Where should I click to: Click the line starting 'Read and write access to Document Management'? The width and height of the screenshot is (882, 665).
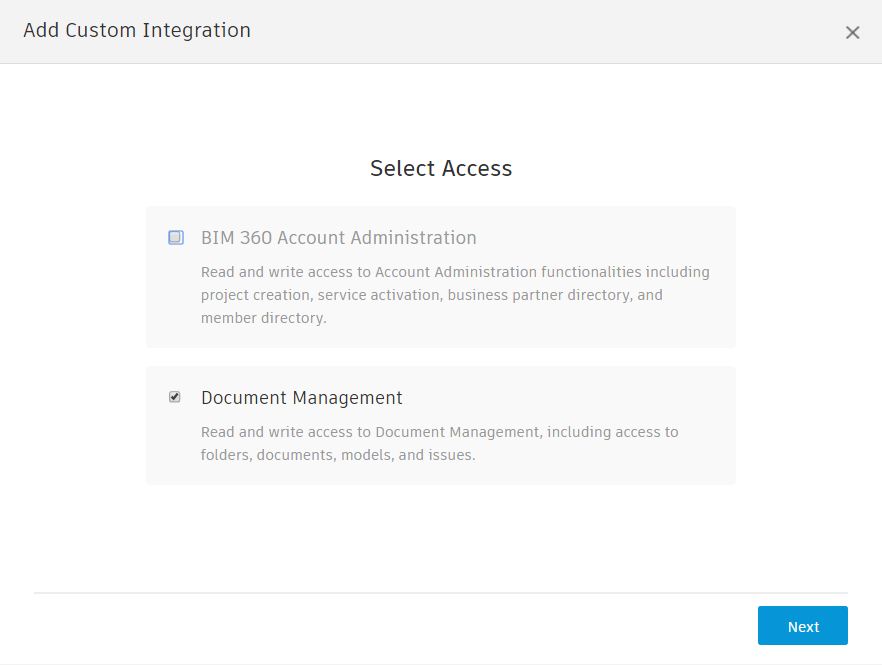[x=439, y=432]
